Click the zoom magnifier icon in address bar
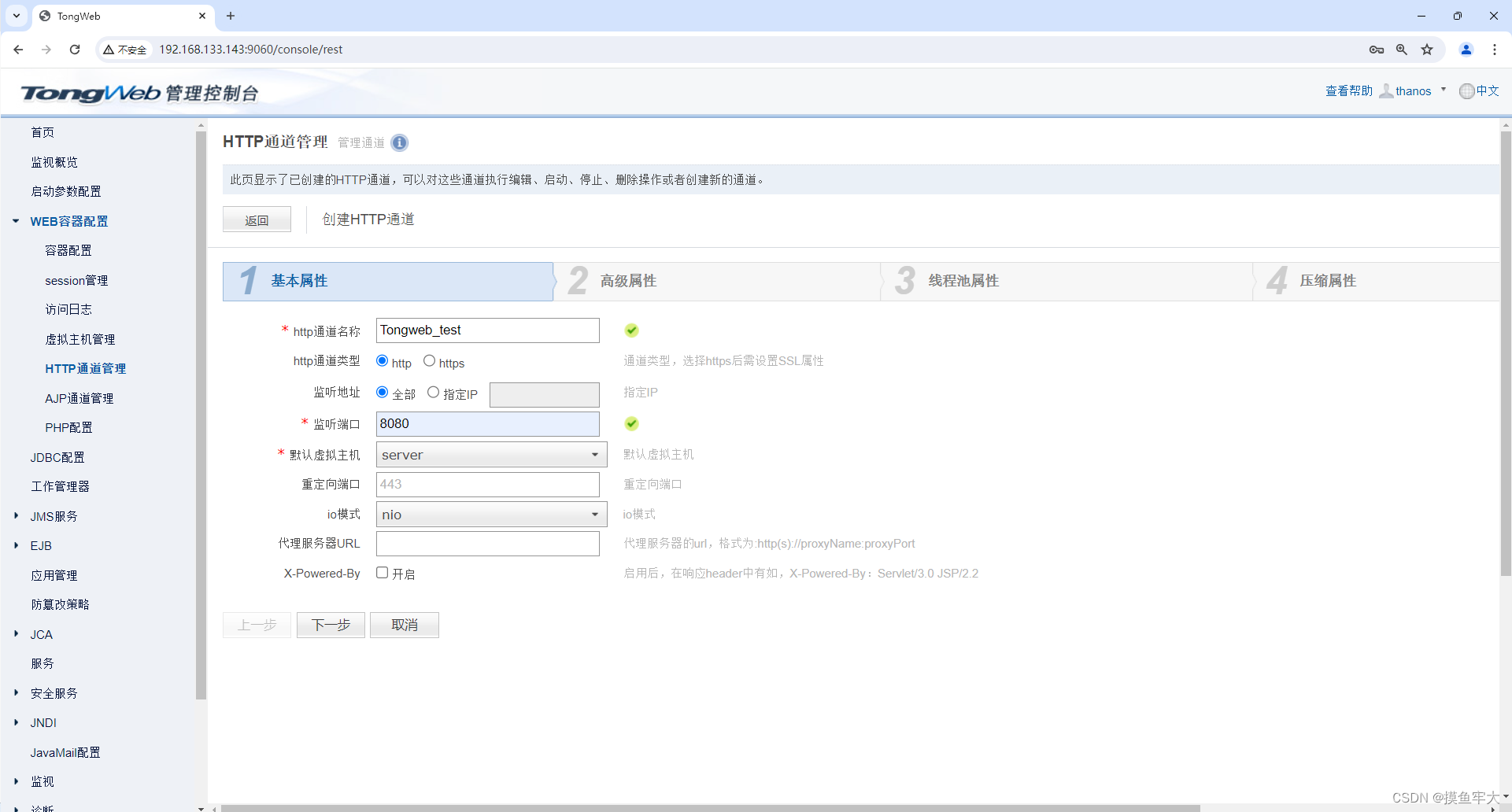 pyautogui.click(x=1402, y=50)
